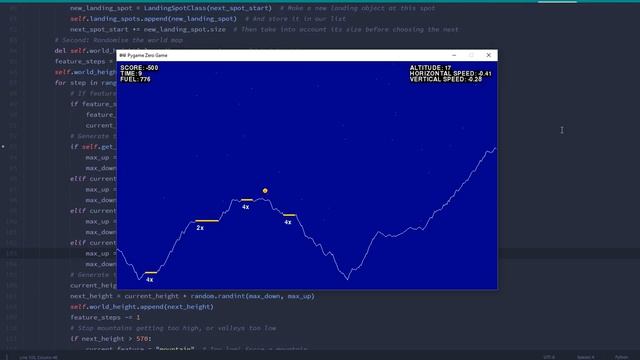
Task: Click the new_landing_spot = LandingSpotClass code line
Action: pos(253,8)
